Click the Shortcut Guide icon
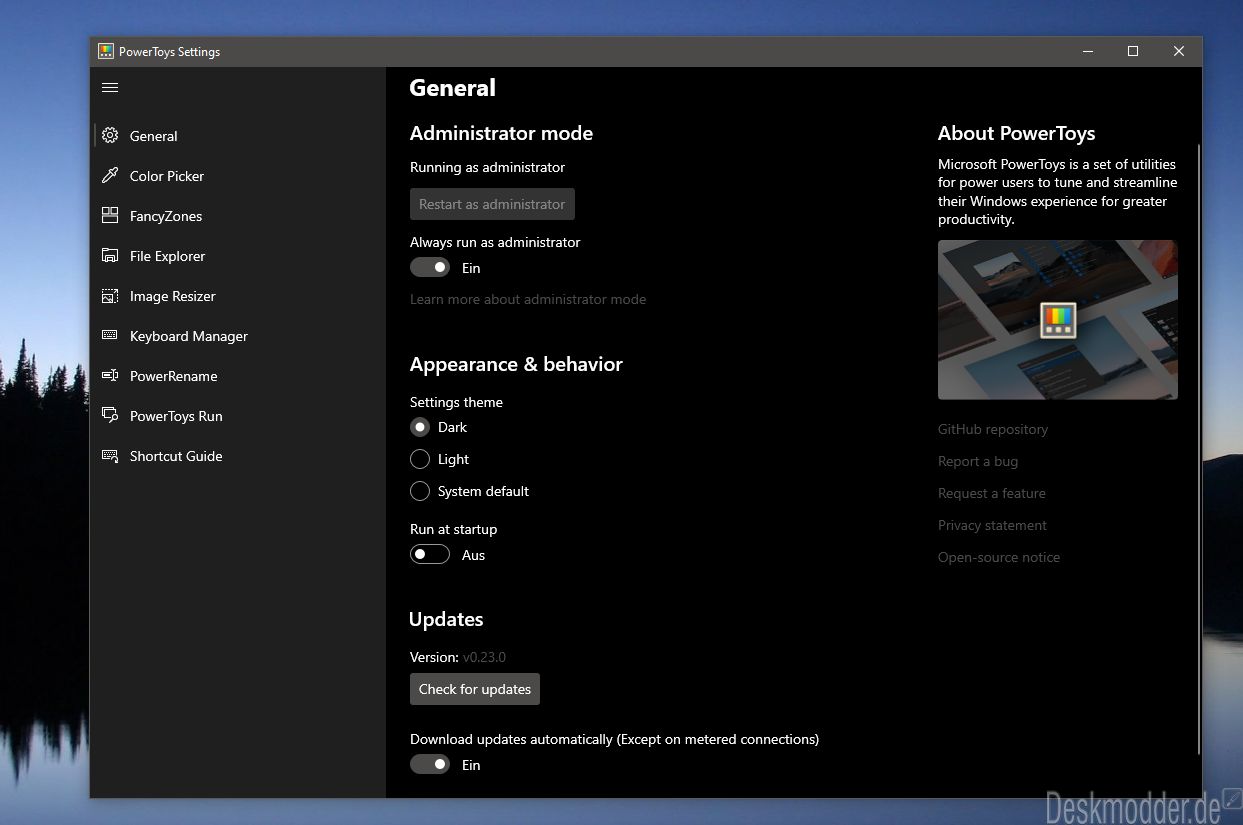This screenshot has width=1243, height=825. pos(110,456)
